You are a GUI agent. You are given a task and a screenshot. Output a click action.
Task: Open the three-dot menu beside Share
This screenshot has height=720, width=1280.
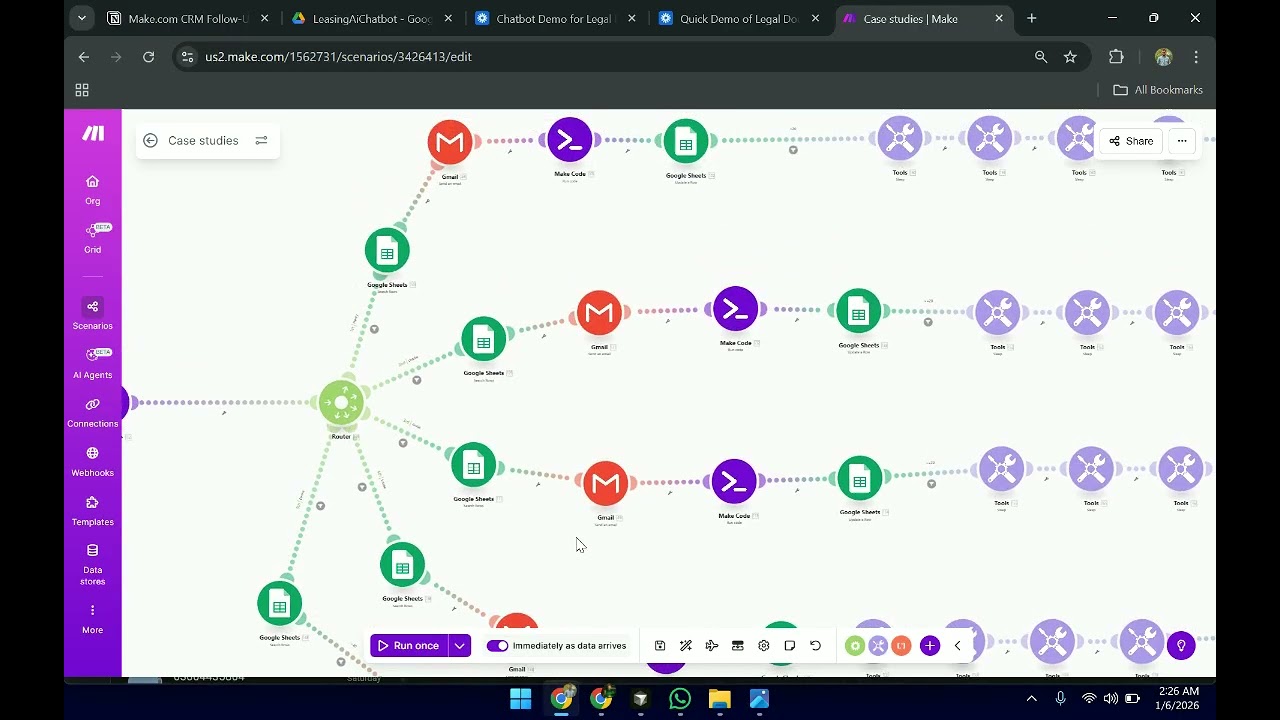1182,141
